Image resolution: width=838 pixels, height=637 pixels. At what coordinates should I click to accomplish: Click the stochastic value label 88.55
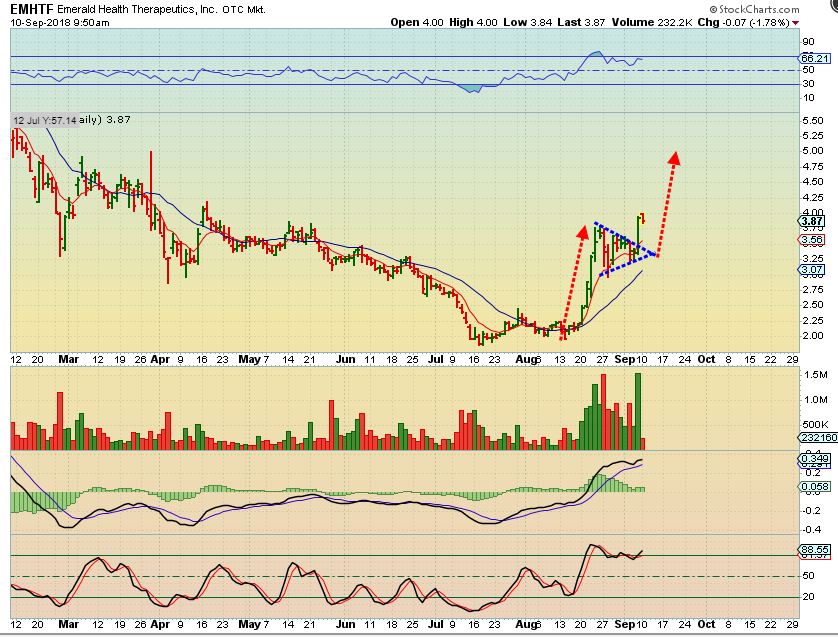(814, 549)
